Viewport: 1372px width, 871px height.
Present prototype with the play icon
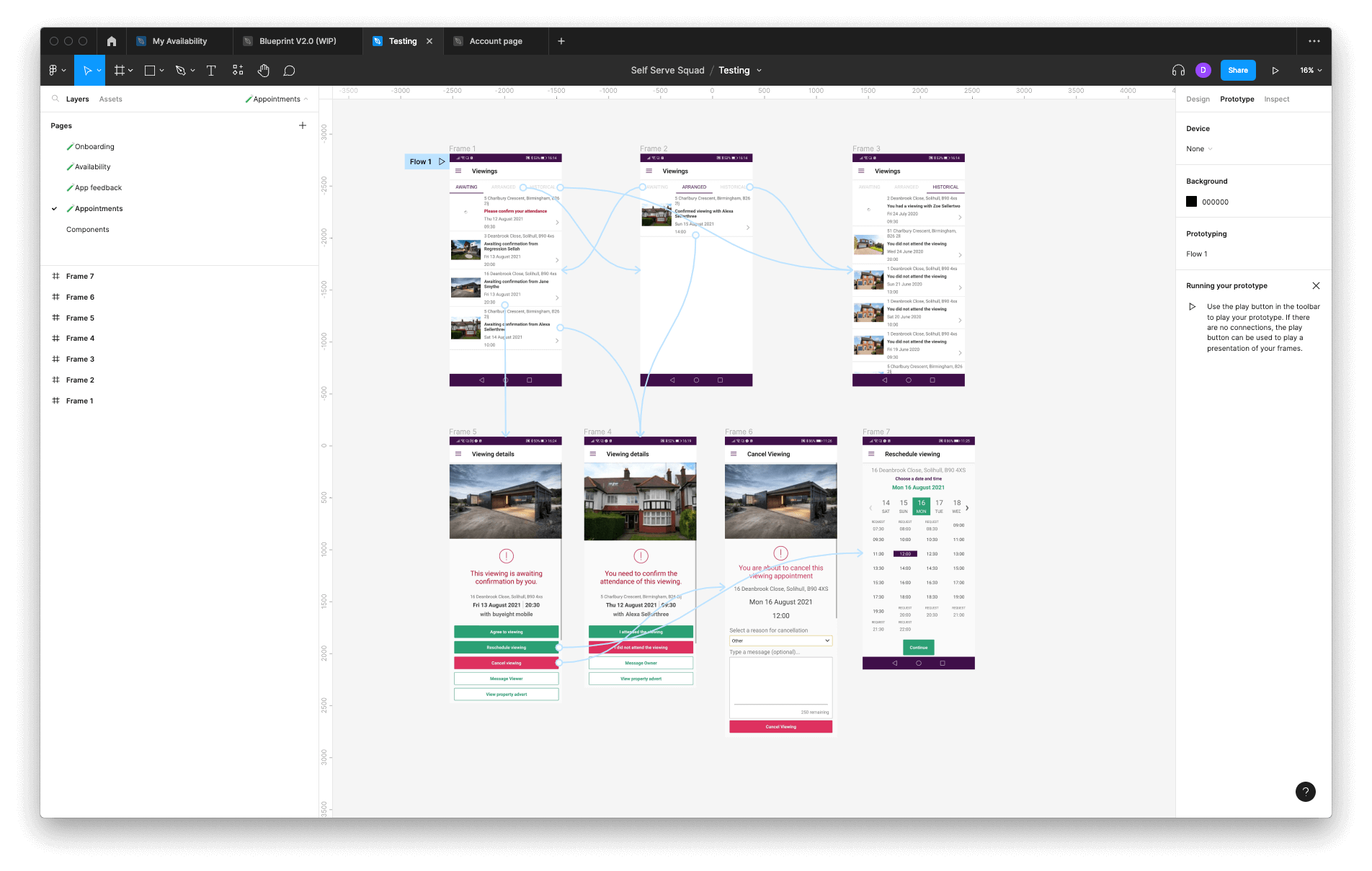(1275, 71)
